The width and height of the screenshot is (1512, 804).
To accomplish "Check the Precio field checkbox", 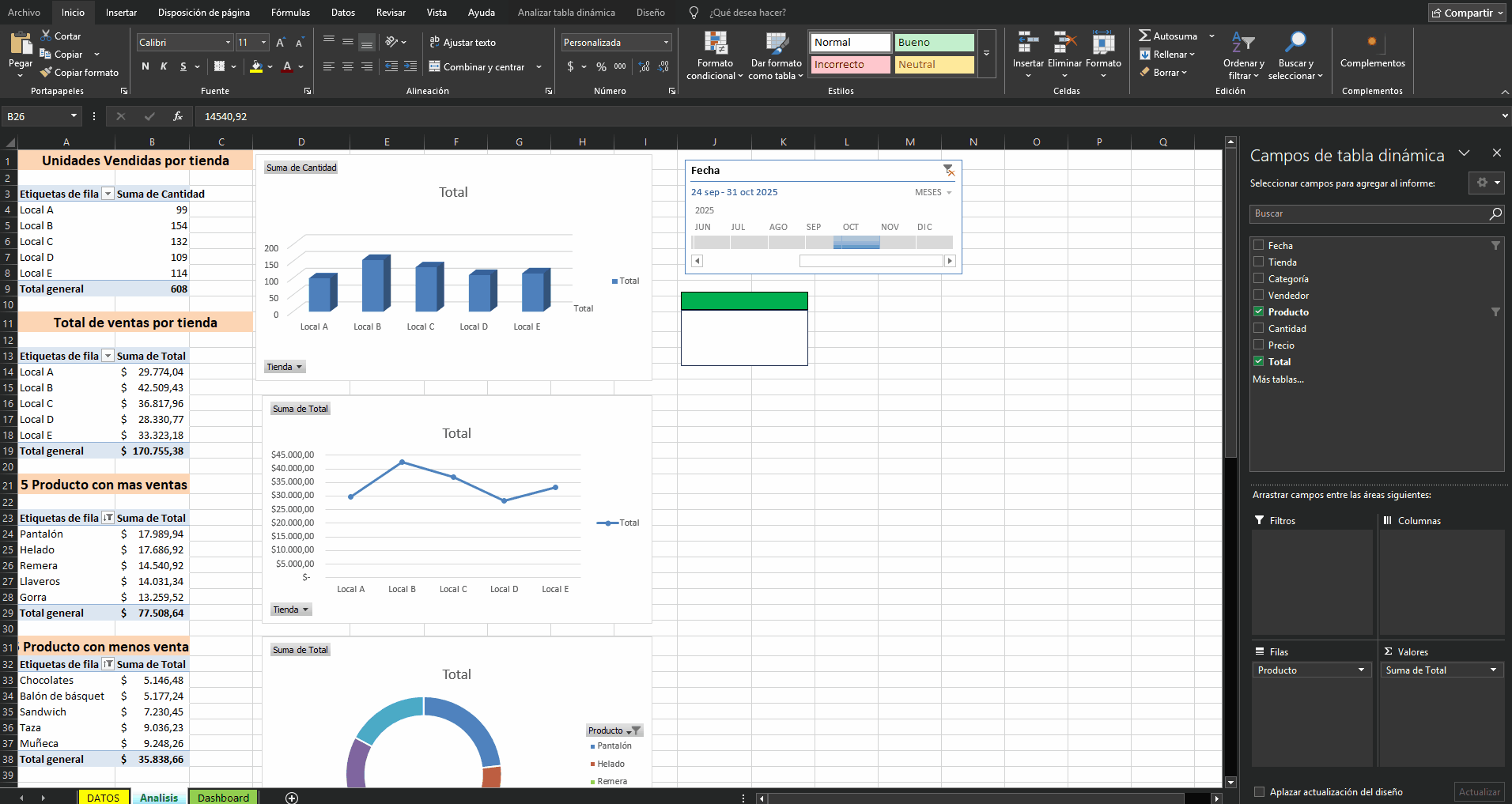I will pos(1258,345).
